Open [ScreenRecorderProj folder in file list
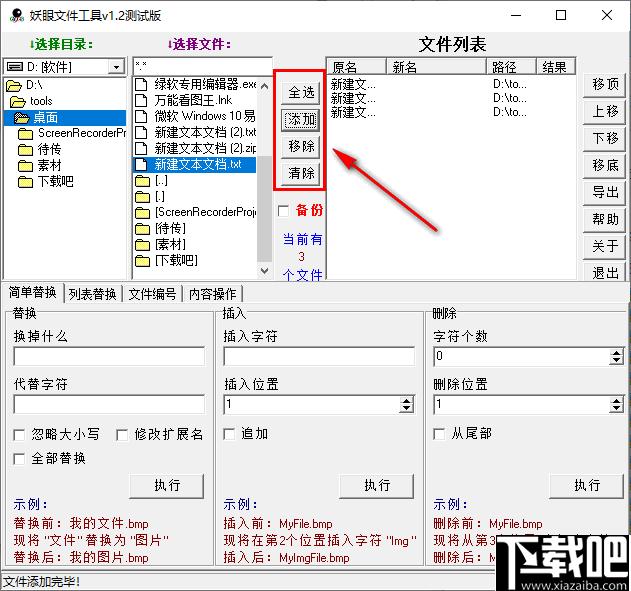The width and height of the screenshot is (631, 591). pyautogui.click(x=195, y=212)
